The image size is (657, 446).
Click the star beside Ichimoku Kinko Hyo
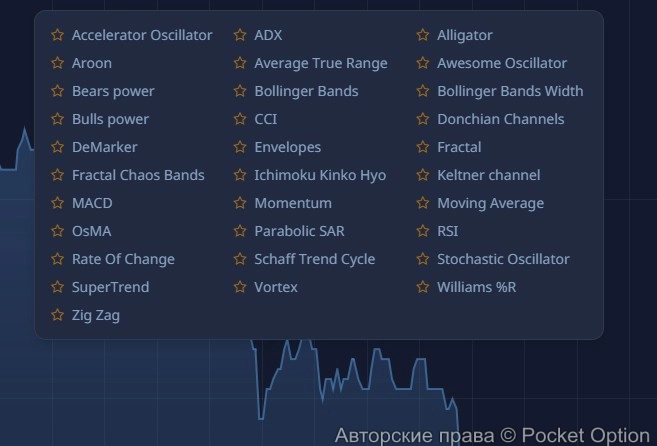click(x=240, y=175)
